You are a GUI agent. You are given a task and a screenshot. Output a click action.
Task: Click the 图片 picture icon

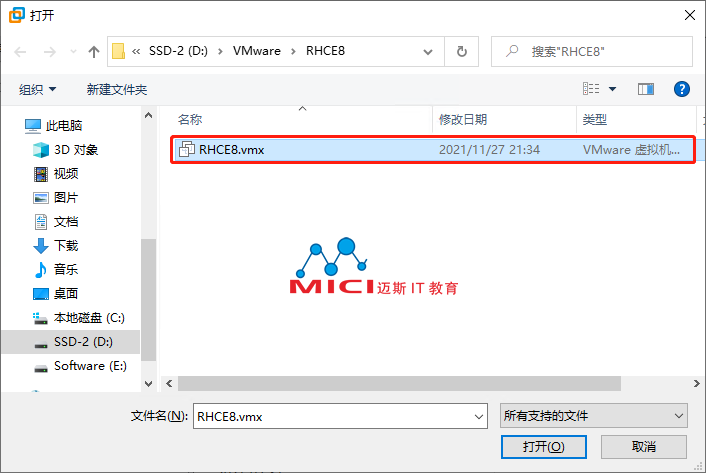41,198
